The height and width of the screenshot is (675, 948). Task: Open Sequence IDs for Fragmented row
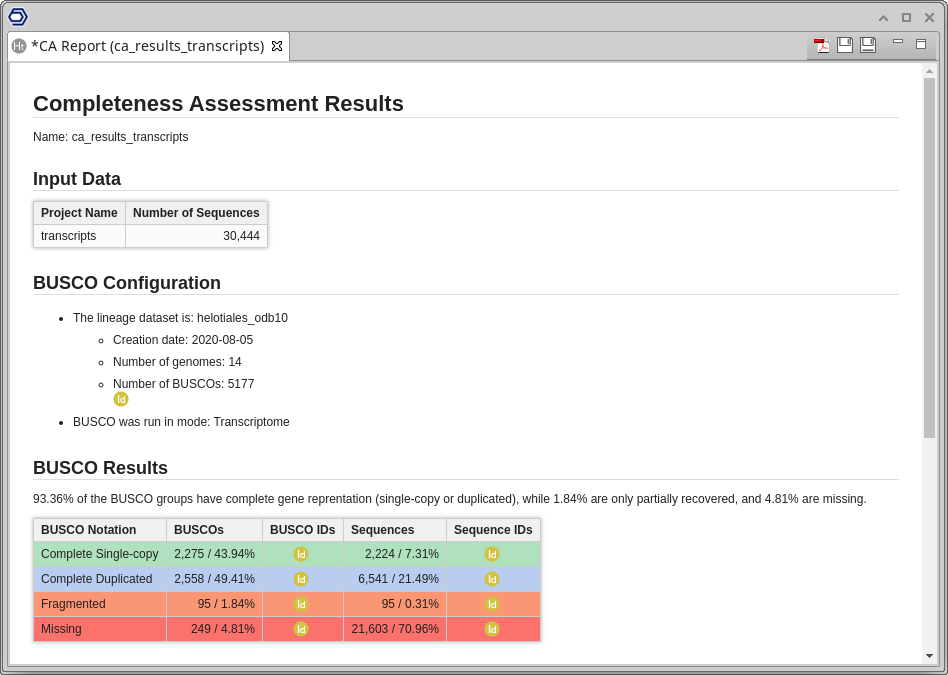pyautogui.click(x=492, y=604)
